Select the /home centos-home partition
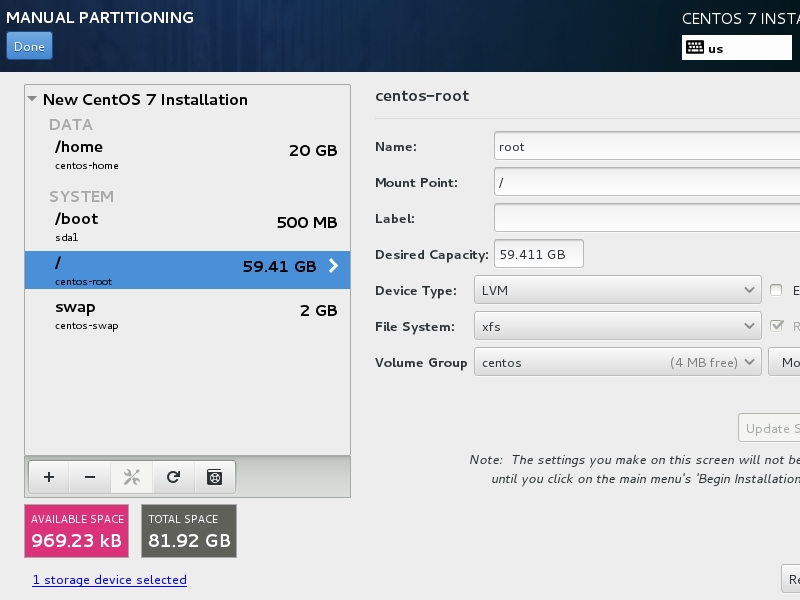This screenshot has height=600, width=800. (x=187, y=155)
